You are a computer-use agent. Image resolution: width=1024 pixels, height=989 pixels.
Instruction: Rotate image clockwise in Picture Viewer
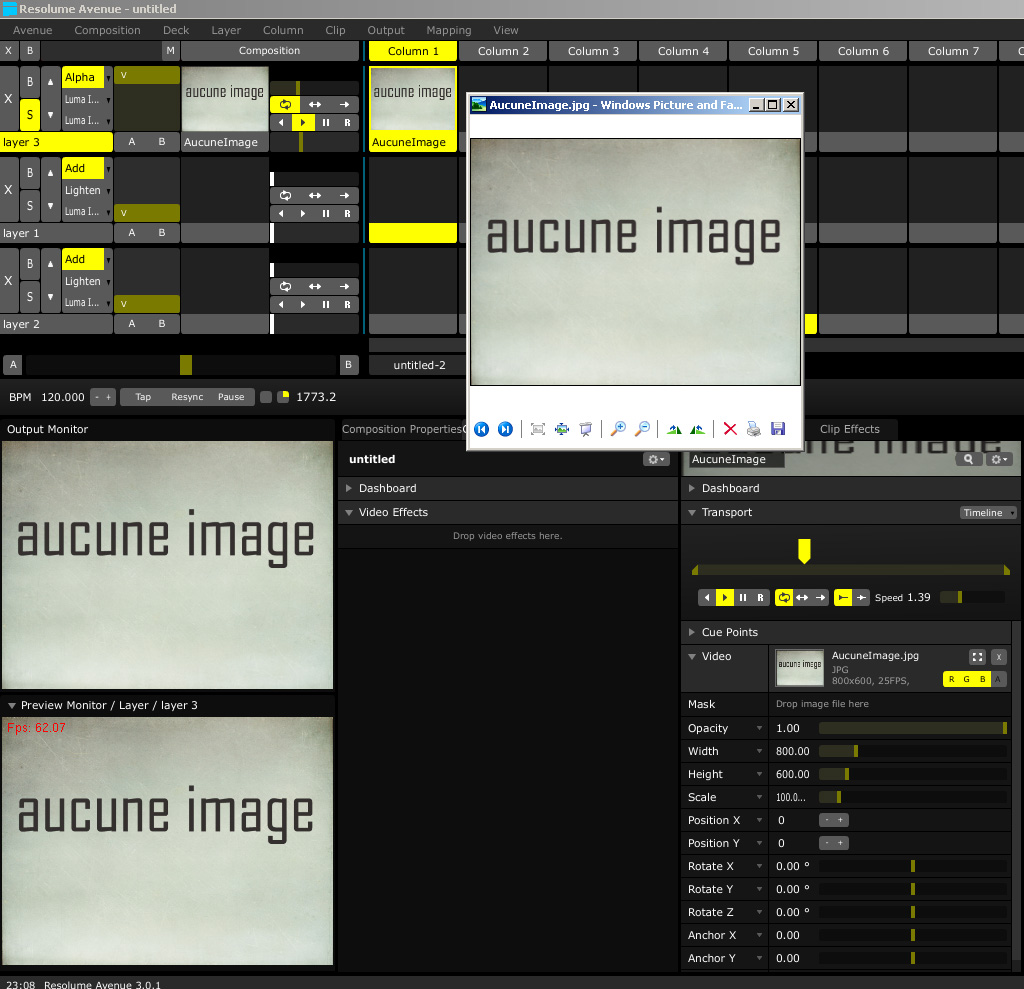pyautogui.click(x=674, y=429)
